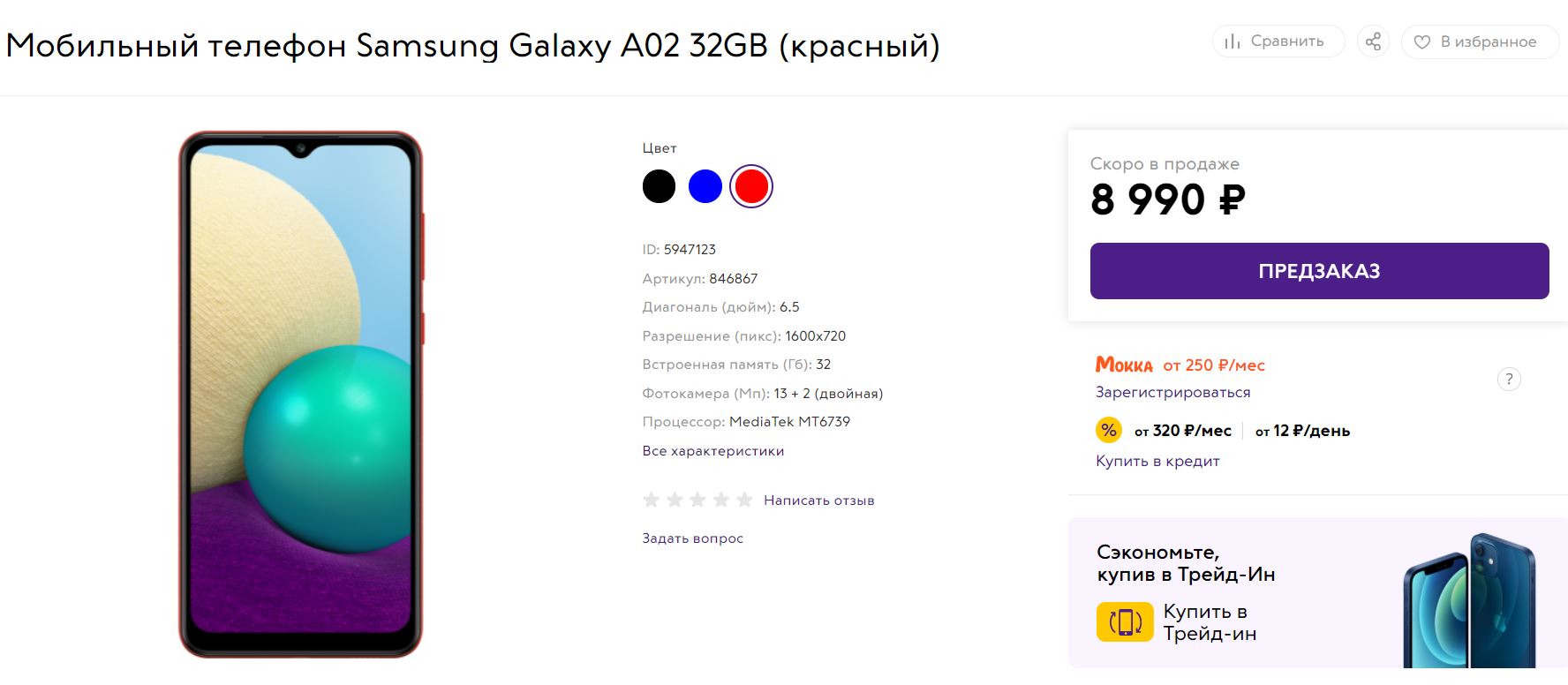Click the heart icon for favorites

pyautogui.click(x=1421, y=41)
